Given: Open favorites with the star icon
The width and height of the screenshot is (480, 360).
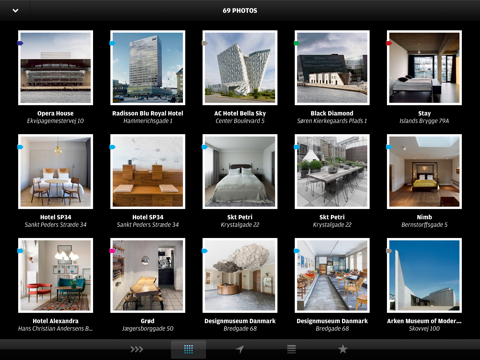Looking at the screenshot, I should coord(343,349).
